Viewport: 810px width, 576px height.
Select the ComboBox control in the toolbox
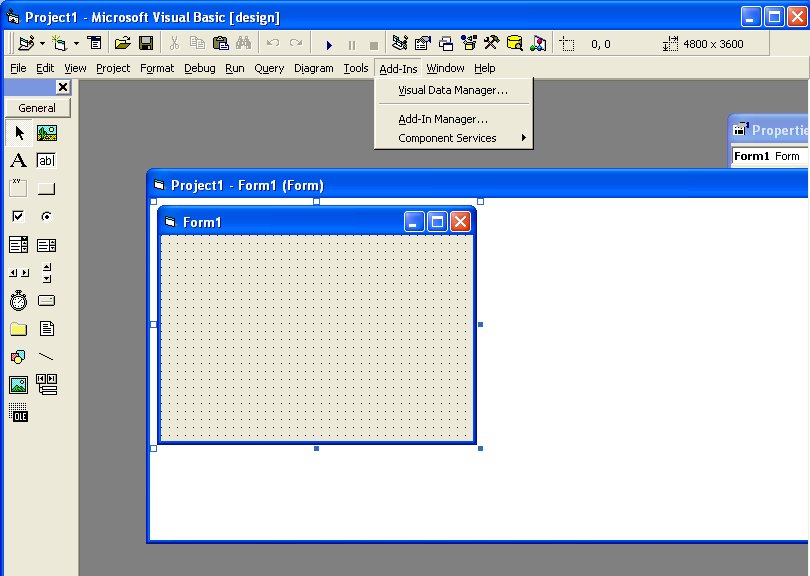tap(19, 244)
